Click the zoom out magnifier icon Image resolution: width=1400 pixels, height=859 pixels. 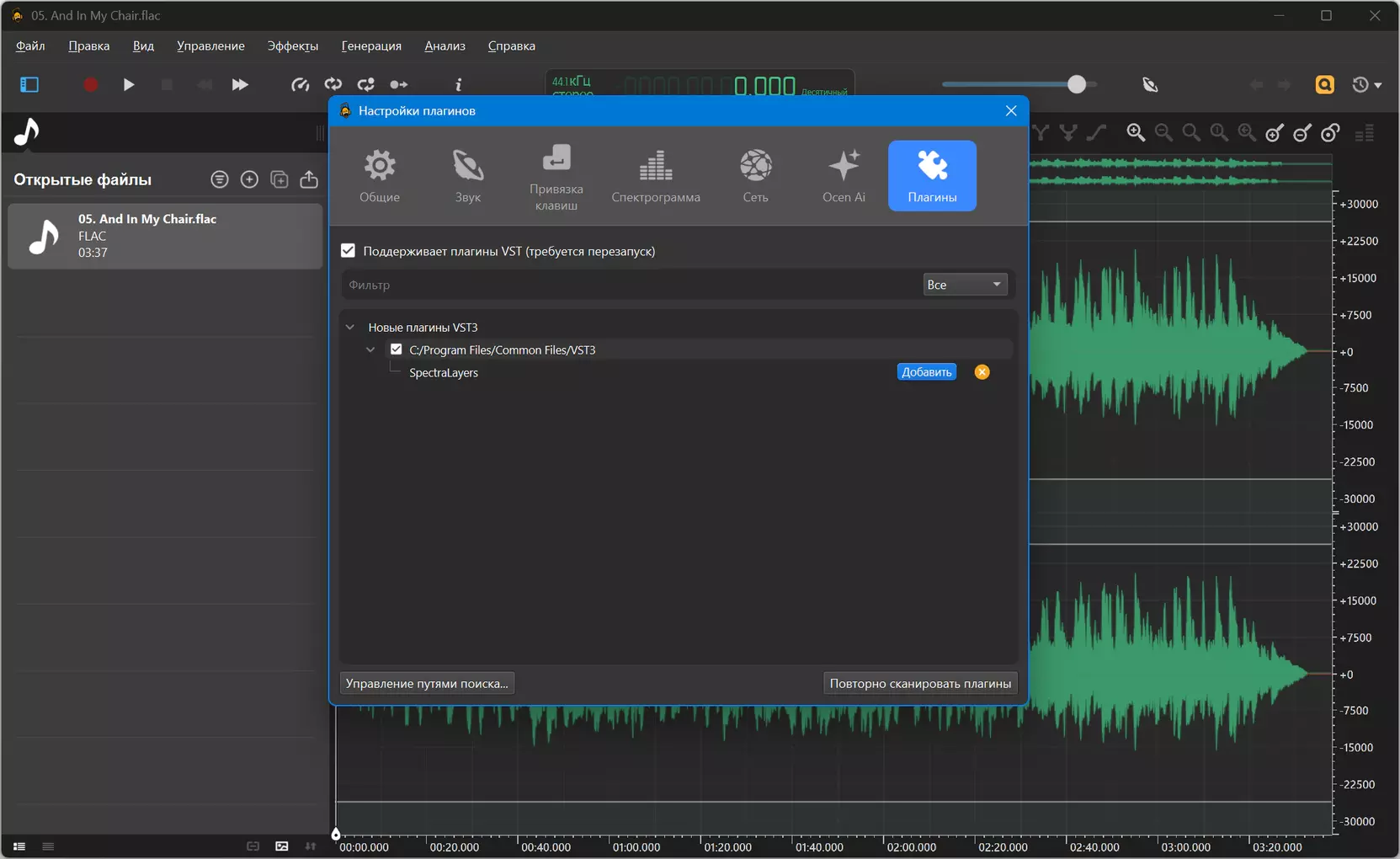click(x=1163, y=132)
